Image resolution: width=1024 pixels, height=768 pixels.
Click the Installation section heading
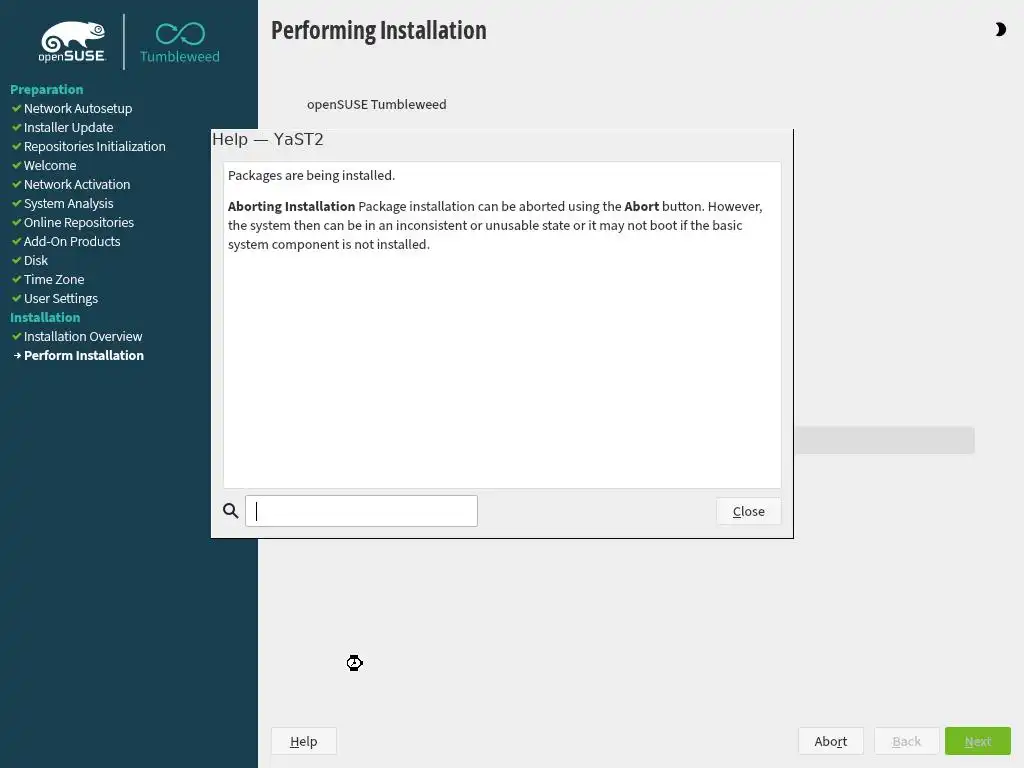click(x=45, y=317)
